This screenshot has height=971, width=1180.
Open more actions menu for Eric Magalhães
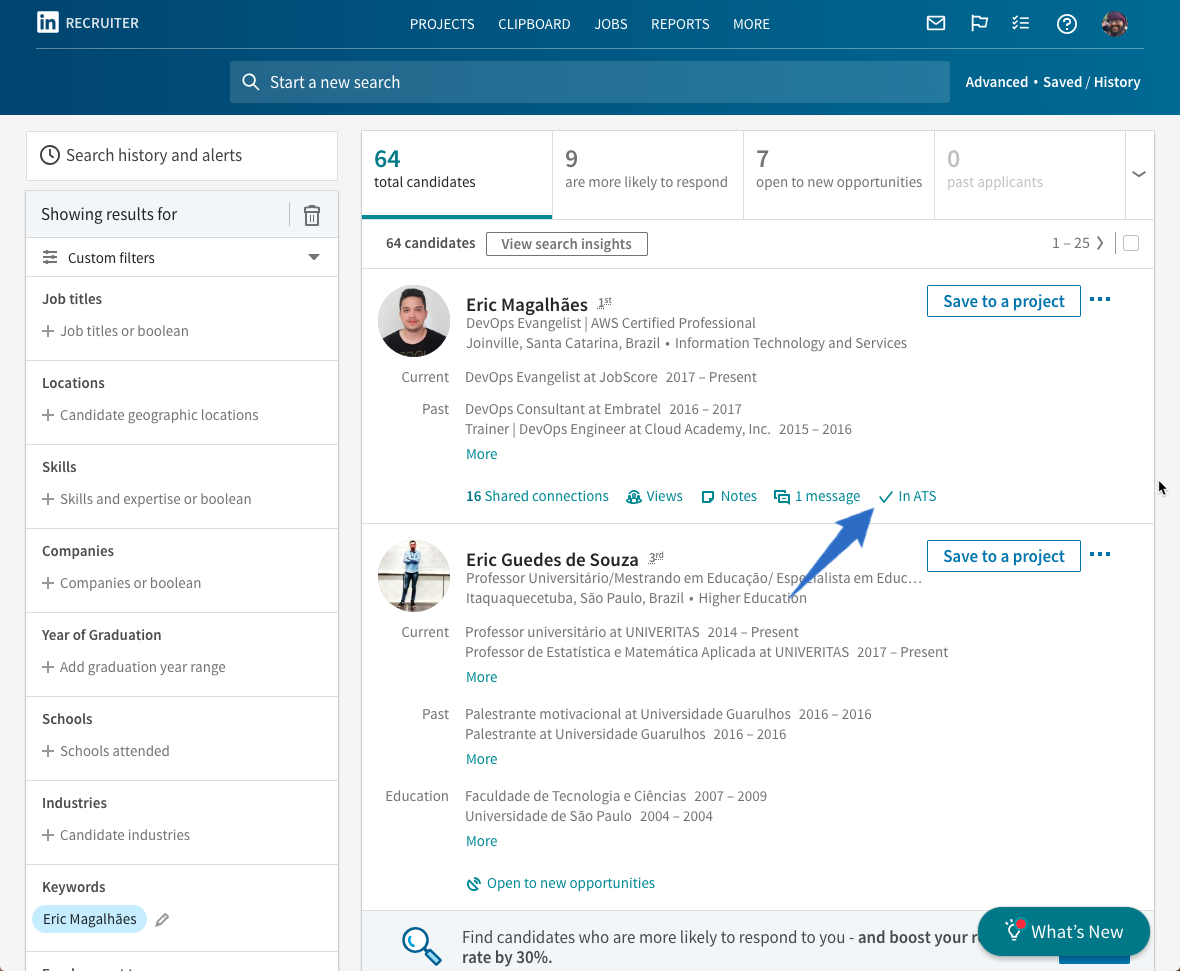[1099, 300]
